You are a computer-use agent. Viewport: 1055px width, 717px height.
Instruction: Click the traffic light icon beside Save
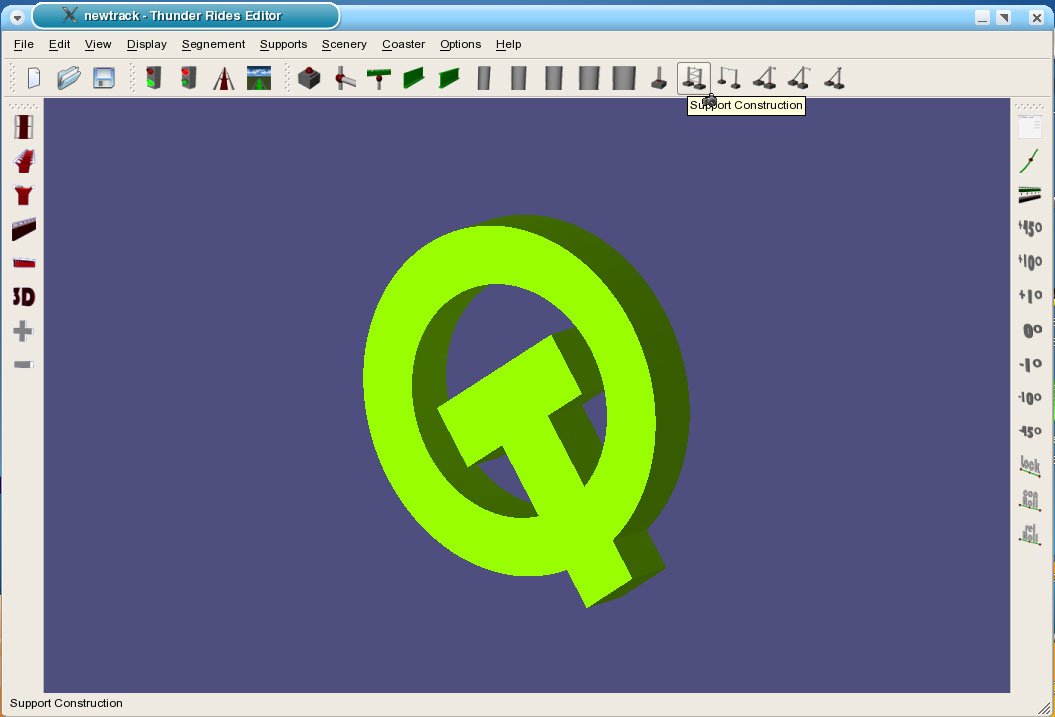coord(154,78)
